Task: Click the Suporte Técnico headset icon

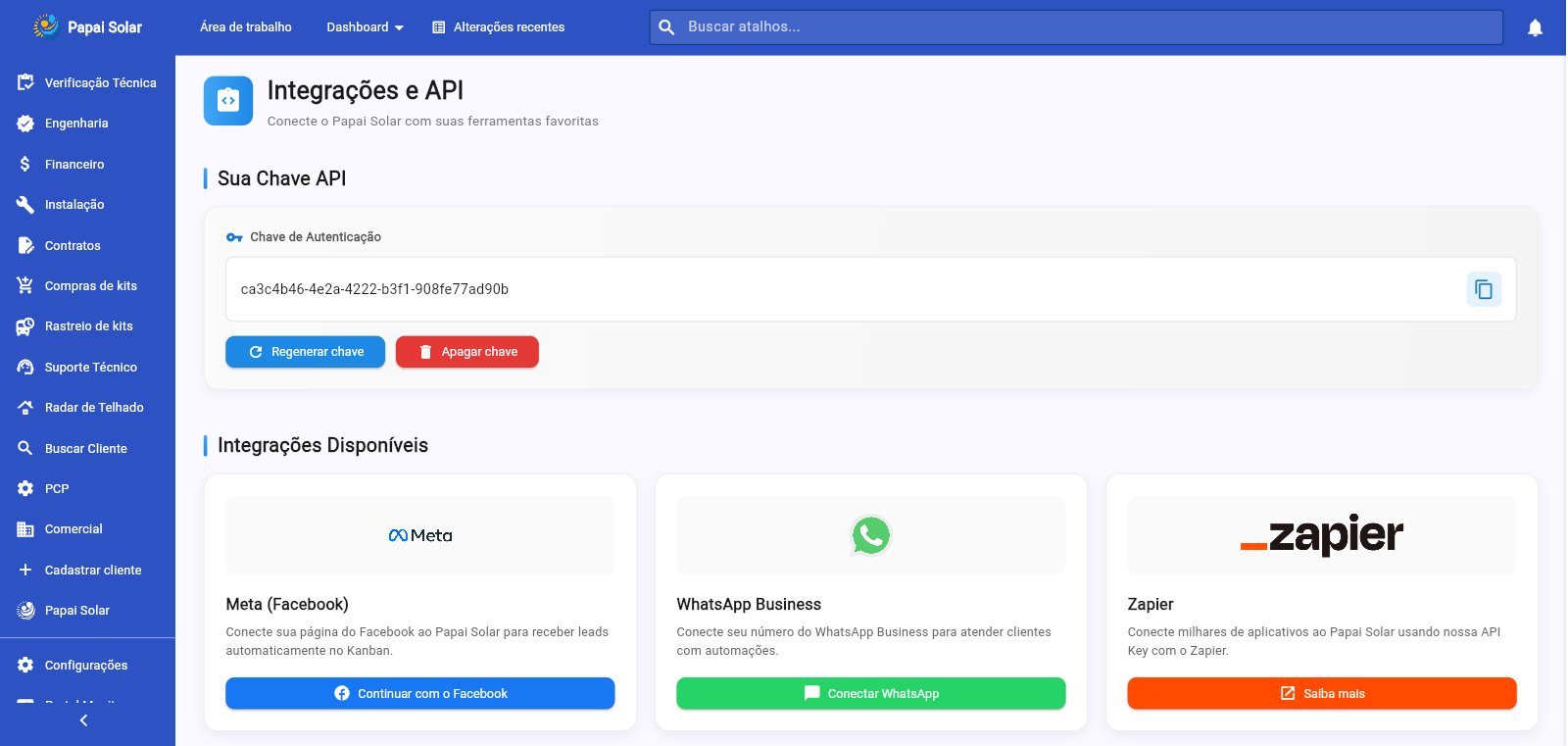Action: tap(25, 367)
